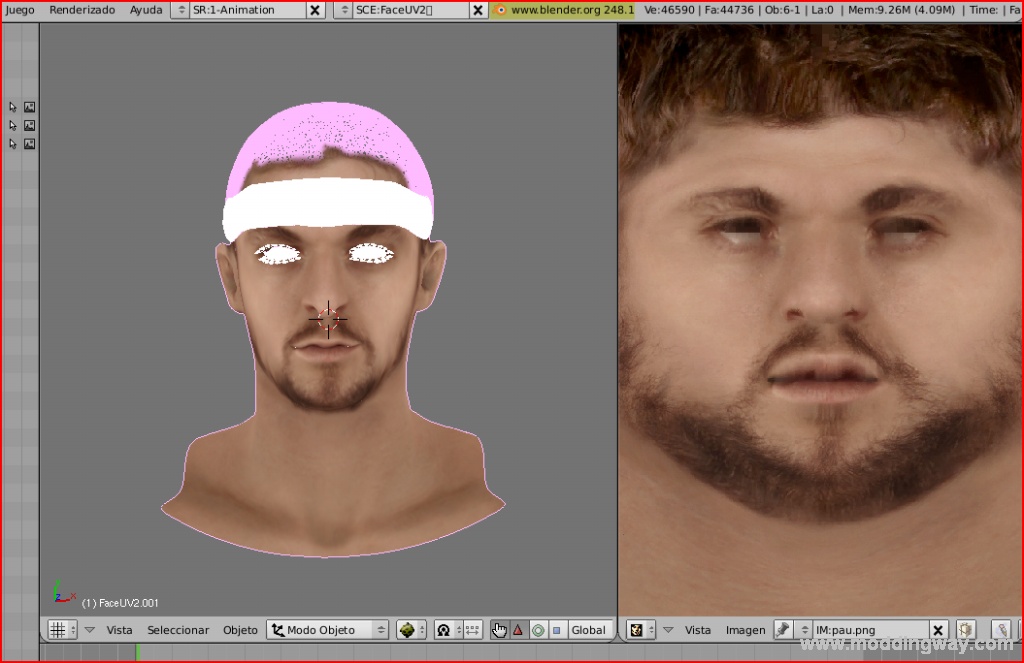
Task: Toggle the 3D manipulator hand icon
Action: coord(499,630)
